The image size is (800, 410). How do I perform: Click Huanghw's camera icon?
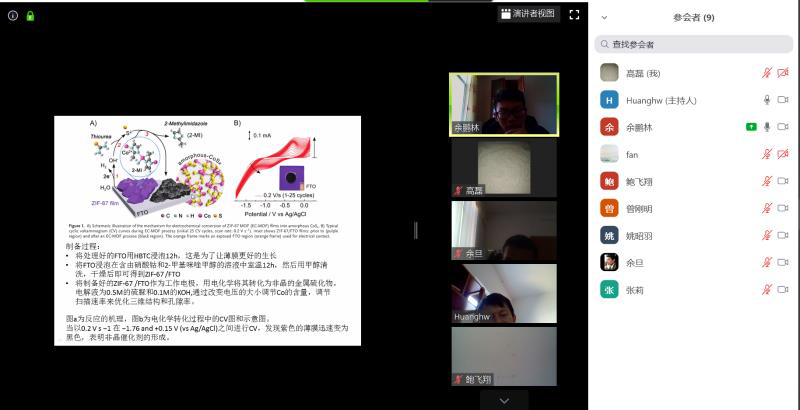(783, 100)
